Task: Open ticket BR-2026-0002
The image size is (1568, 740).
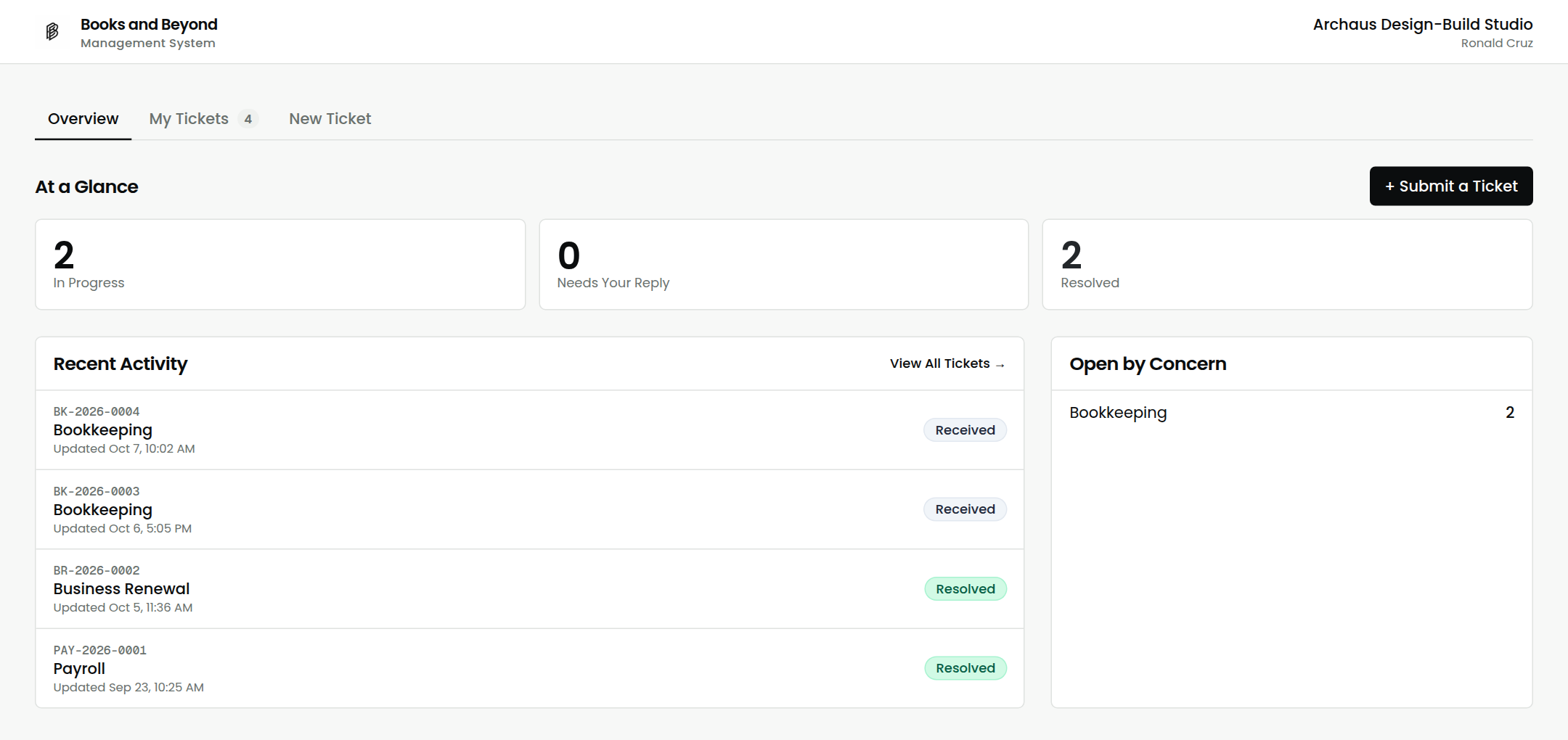Action: (x=530, y=589)
